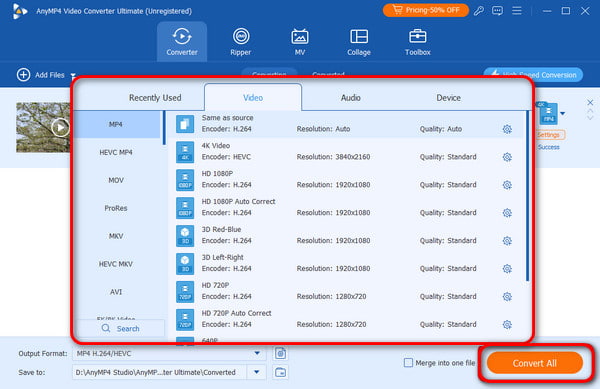Switch to the Video tab

pos(253,98)
